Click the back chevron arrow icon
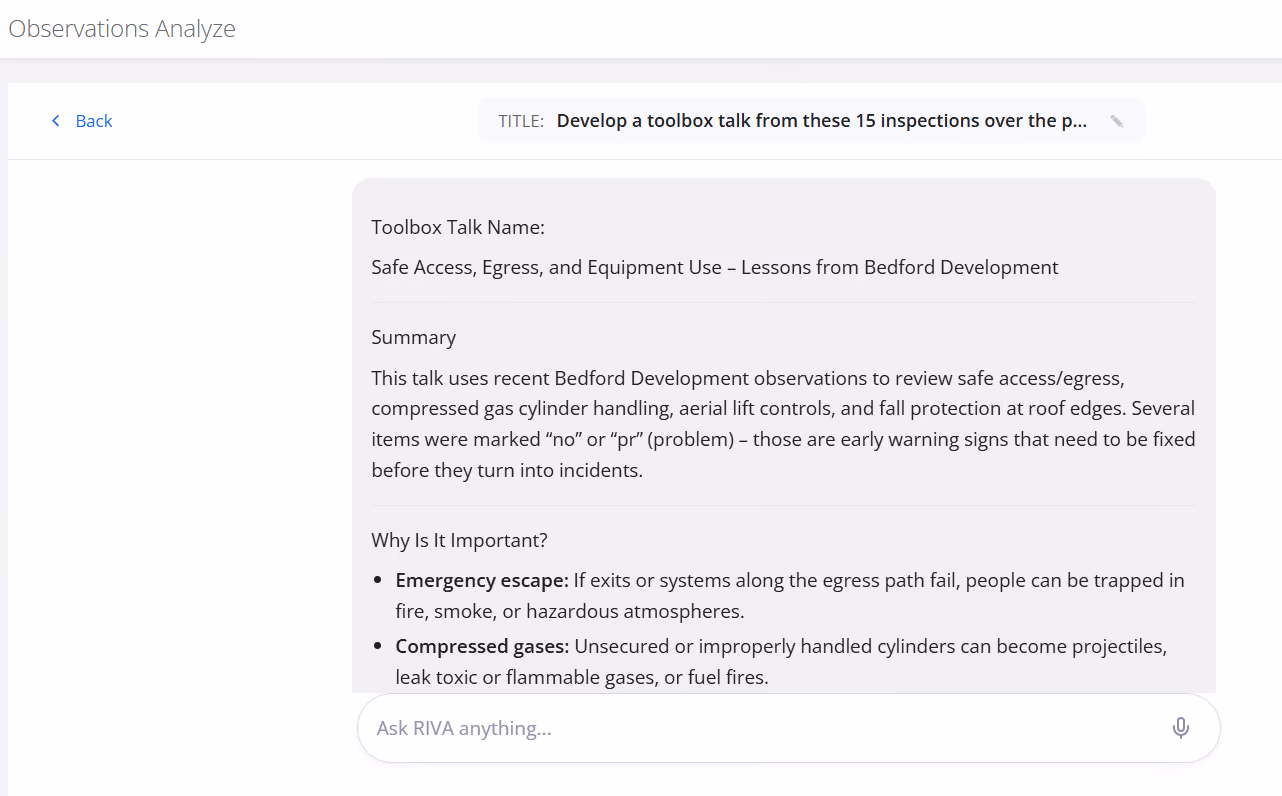1282x796 pixels. tap(56, 121)
